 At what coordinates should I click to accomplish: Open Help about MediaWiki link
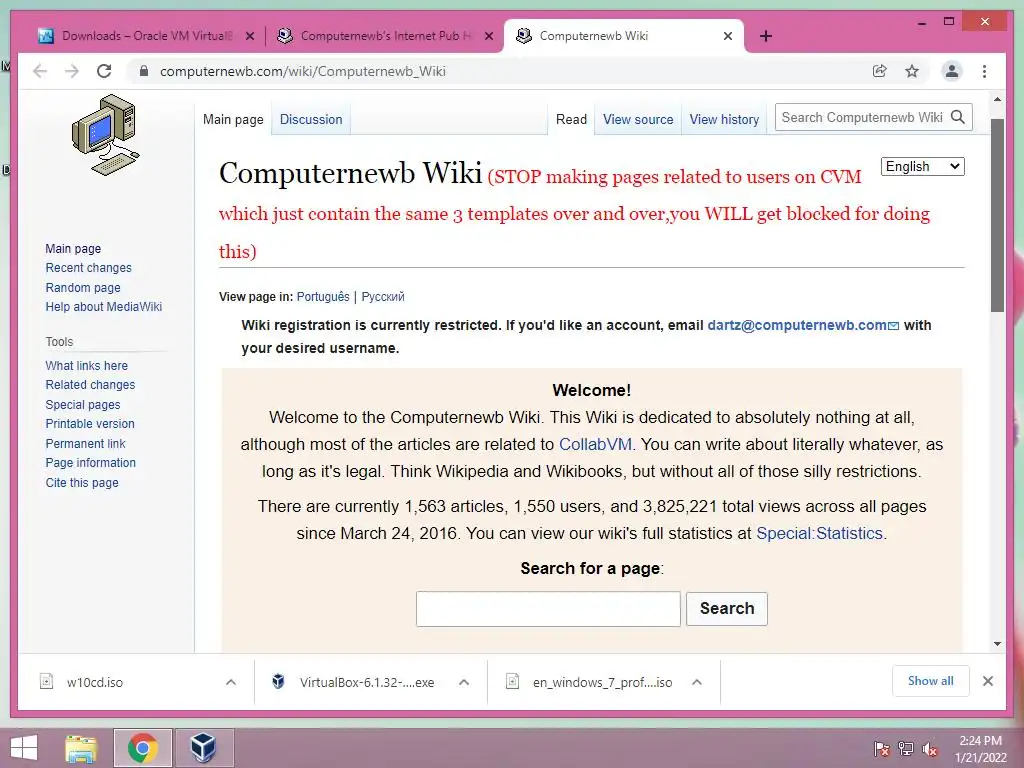[x=103, y=306]
